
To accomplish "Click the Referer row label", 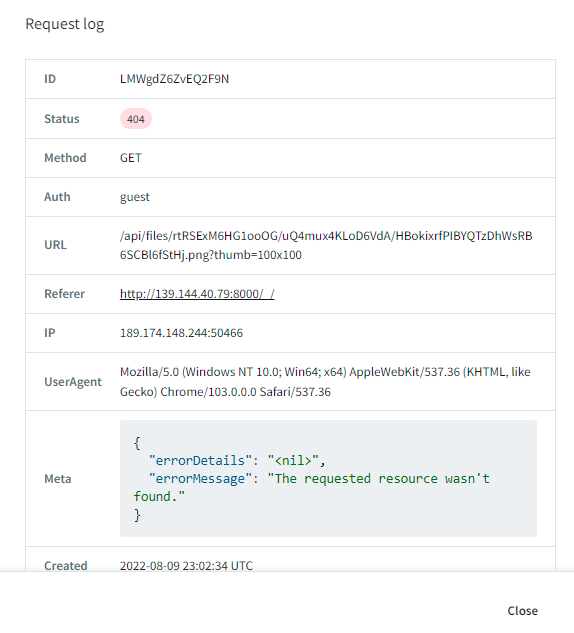I will [65, 293].
